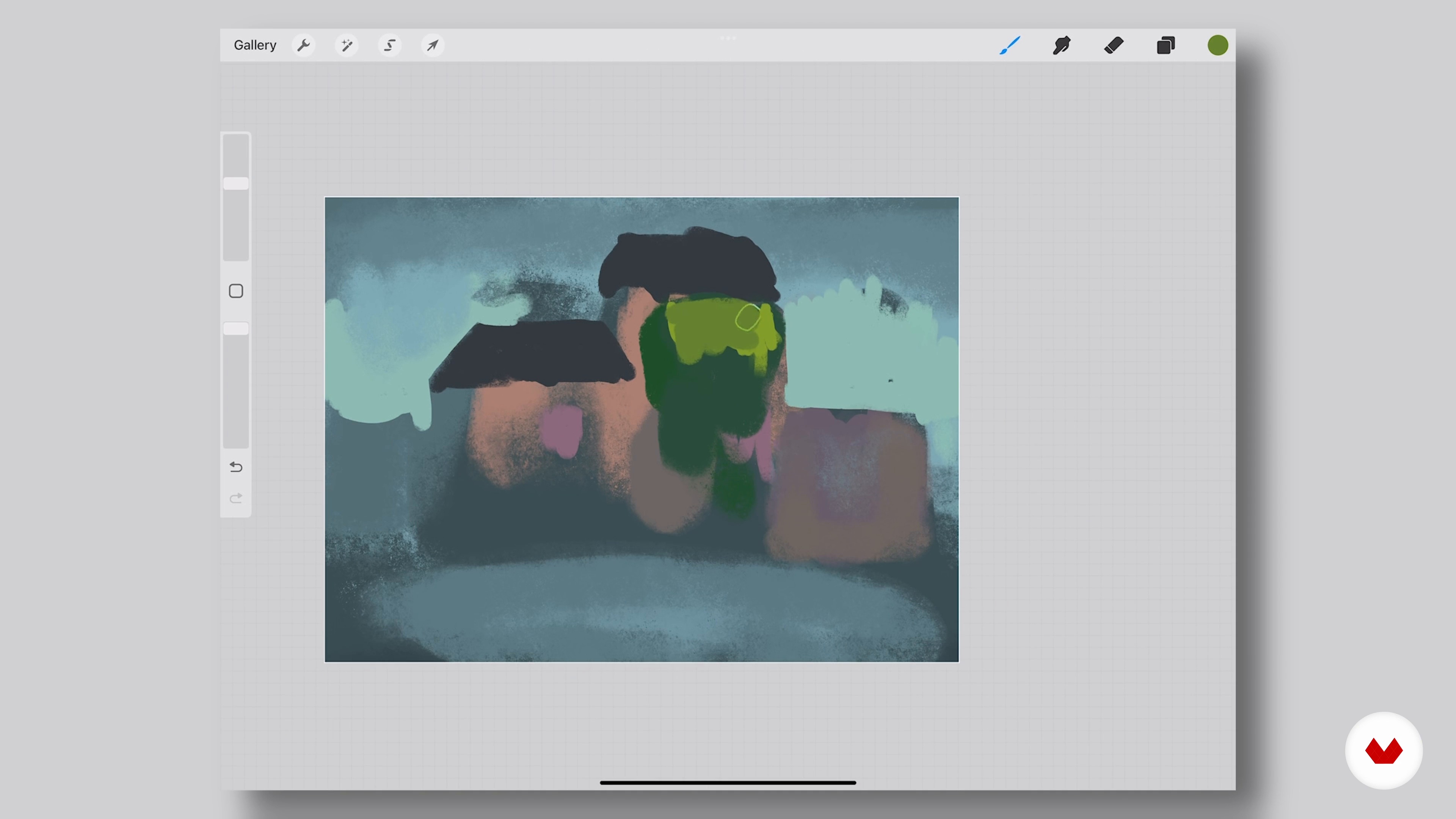Tap the square Modify button in sidebar
This screenshot has width=1456, height=819.
point(236,291)
